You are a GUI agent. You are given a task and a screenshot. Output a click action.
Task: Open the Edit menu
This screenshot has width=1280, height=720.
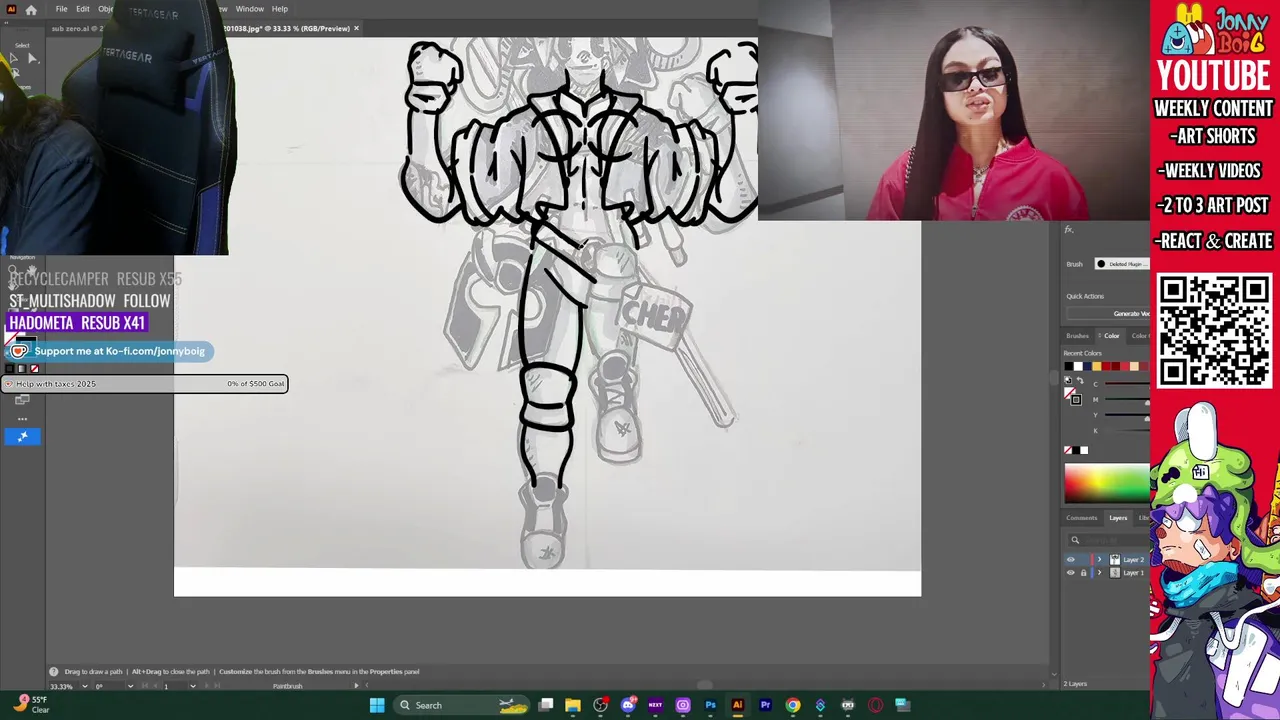[x=83, y=9]
